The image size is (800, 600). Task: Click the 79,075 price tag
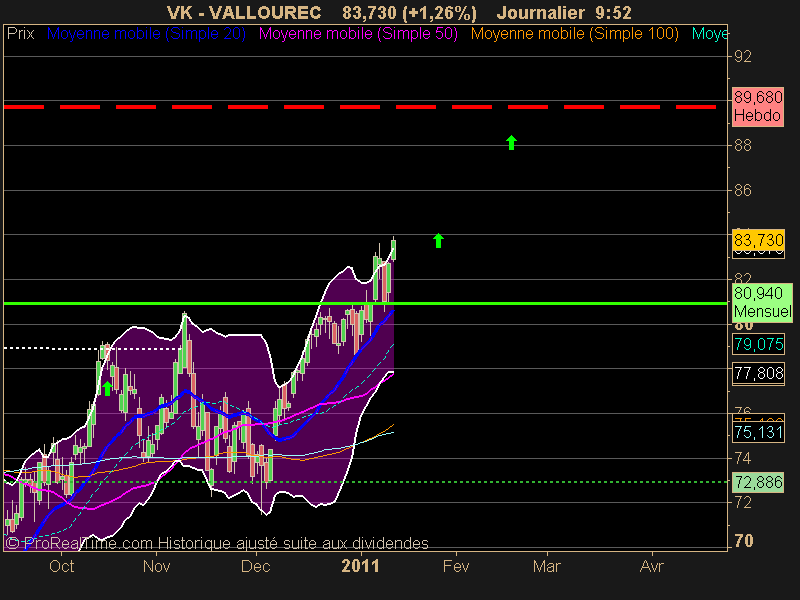coord(758,344)
